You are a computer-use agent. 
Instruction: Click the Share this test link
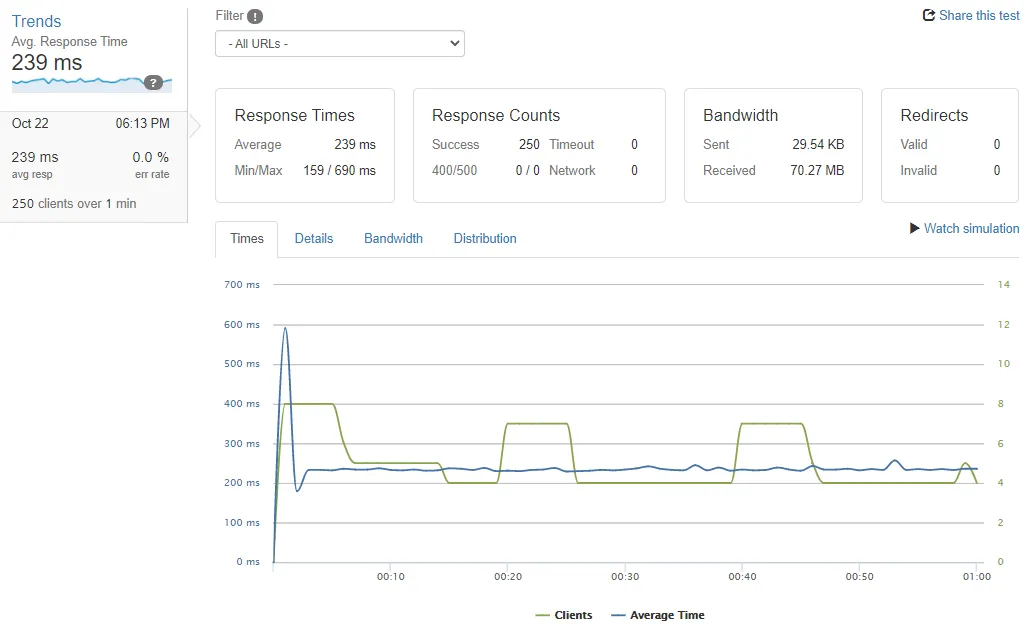tap(977, 15)
